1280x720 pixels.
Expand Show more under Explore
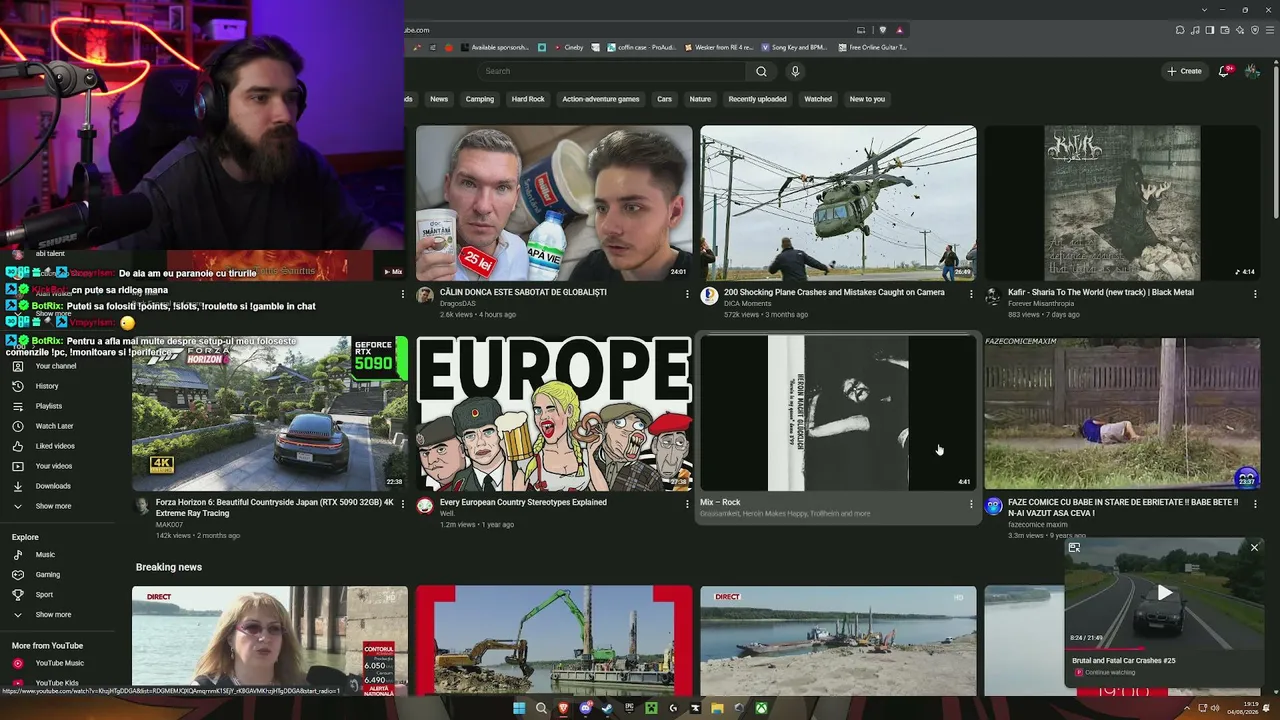[54, 615]
